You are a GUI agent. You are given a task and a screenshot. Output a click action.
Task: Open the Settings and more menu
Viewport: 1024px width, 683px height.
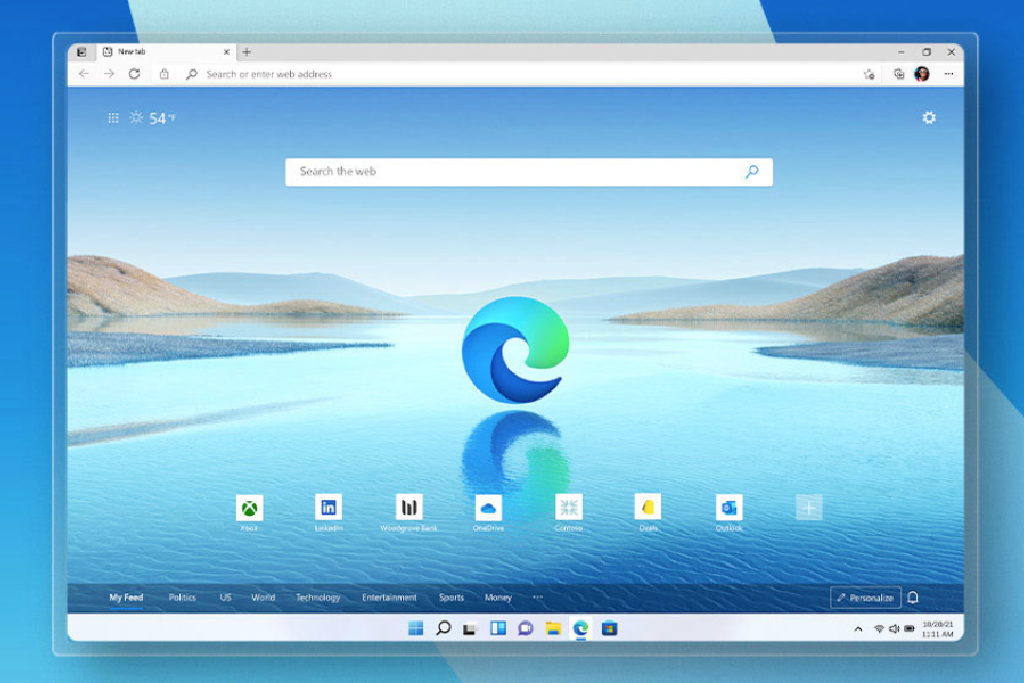(x=949, y=74)
